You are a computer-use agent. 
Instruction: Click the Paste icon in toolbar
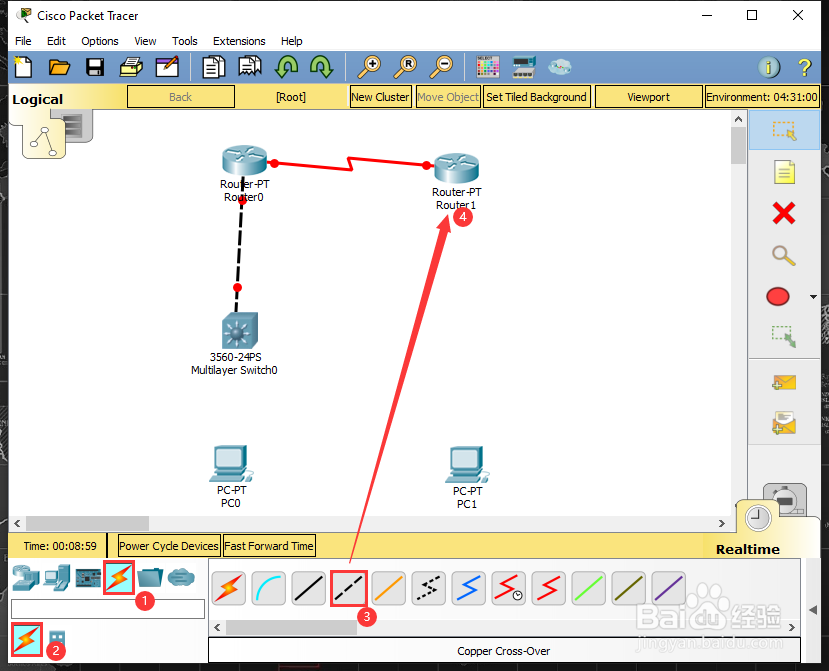(250, 67)
